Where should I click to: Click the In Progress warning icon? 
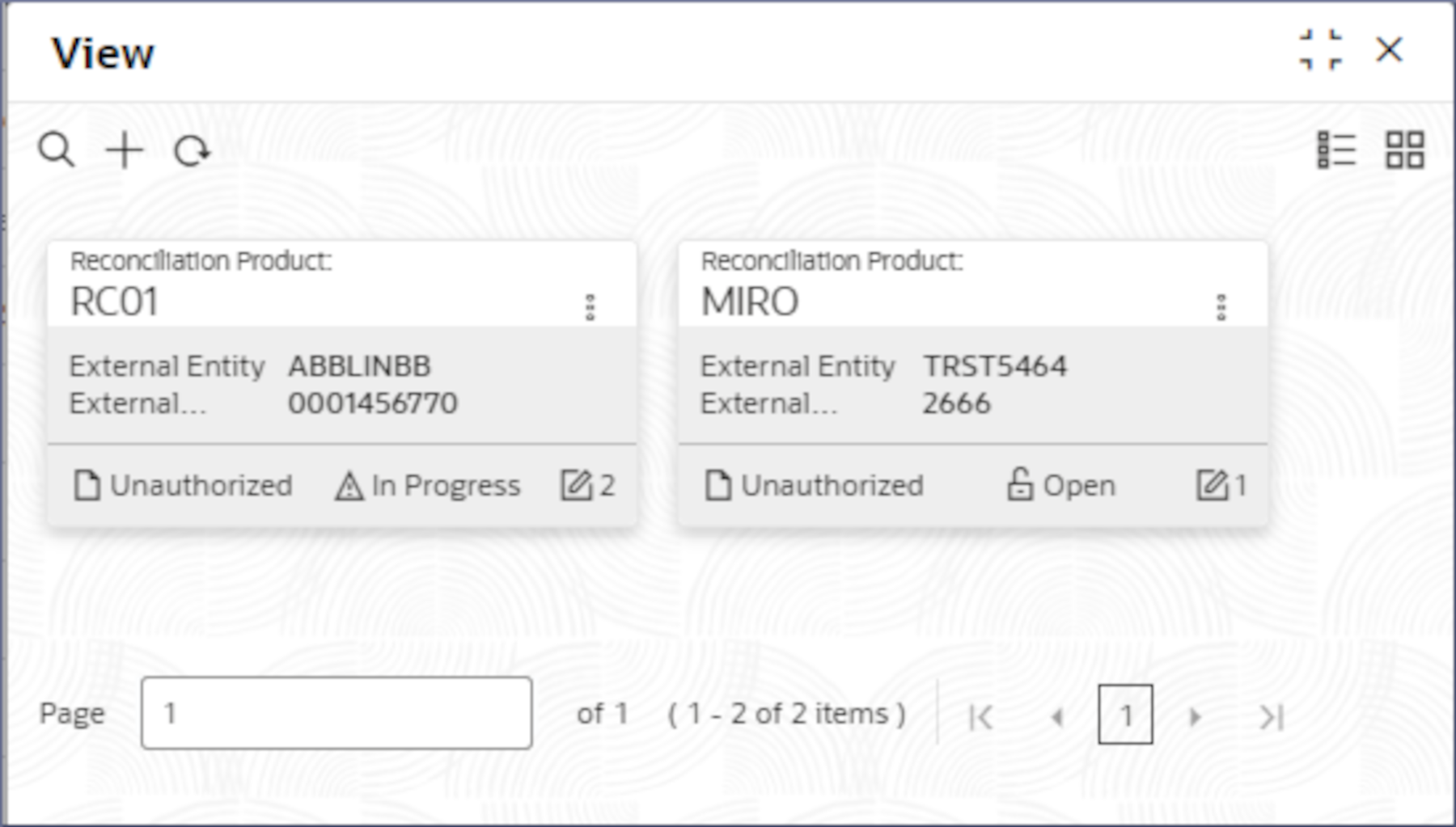349,486
